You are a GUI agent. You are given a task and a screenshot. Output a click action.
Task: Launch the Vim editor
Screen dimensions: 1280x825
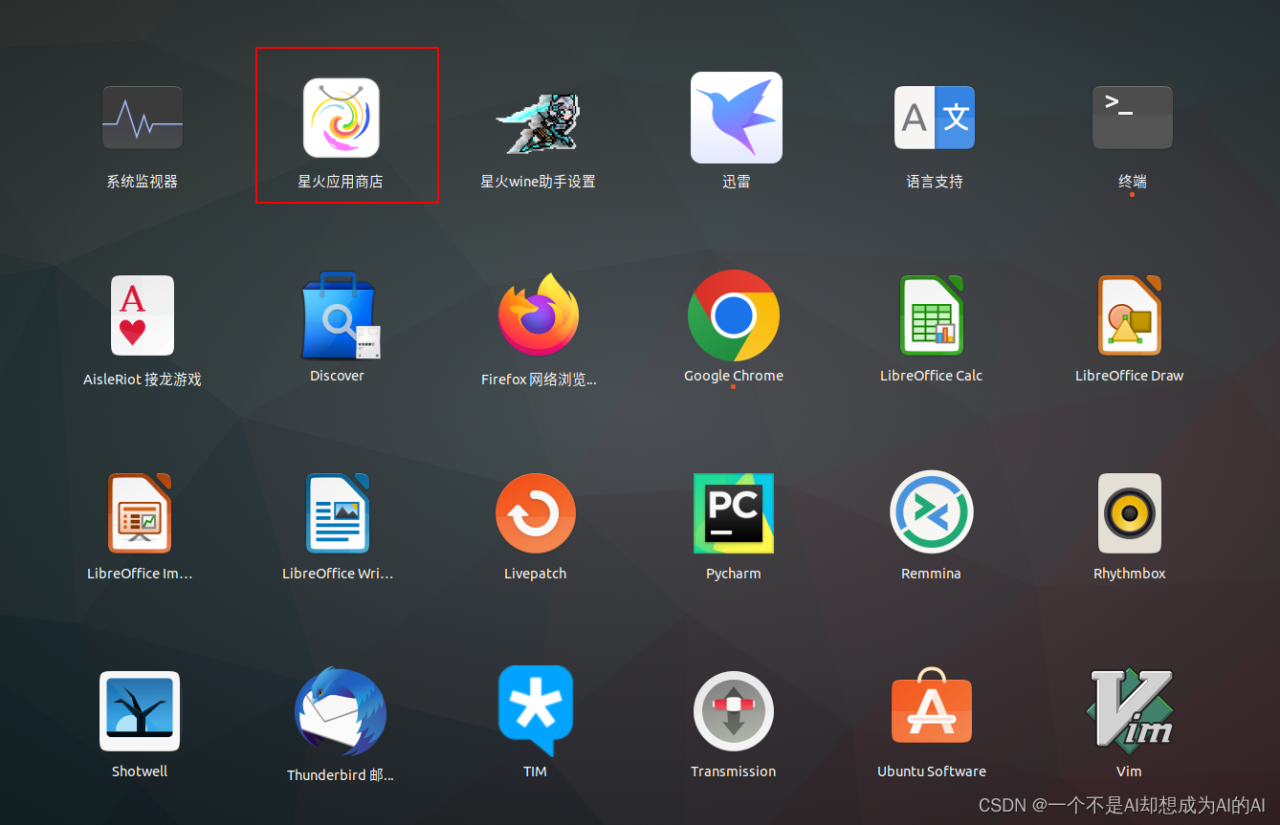click(1130, 711)
